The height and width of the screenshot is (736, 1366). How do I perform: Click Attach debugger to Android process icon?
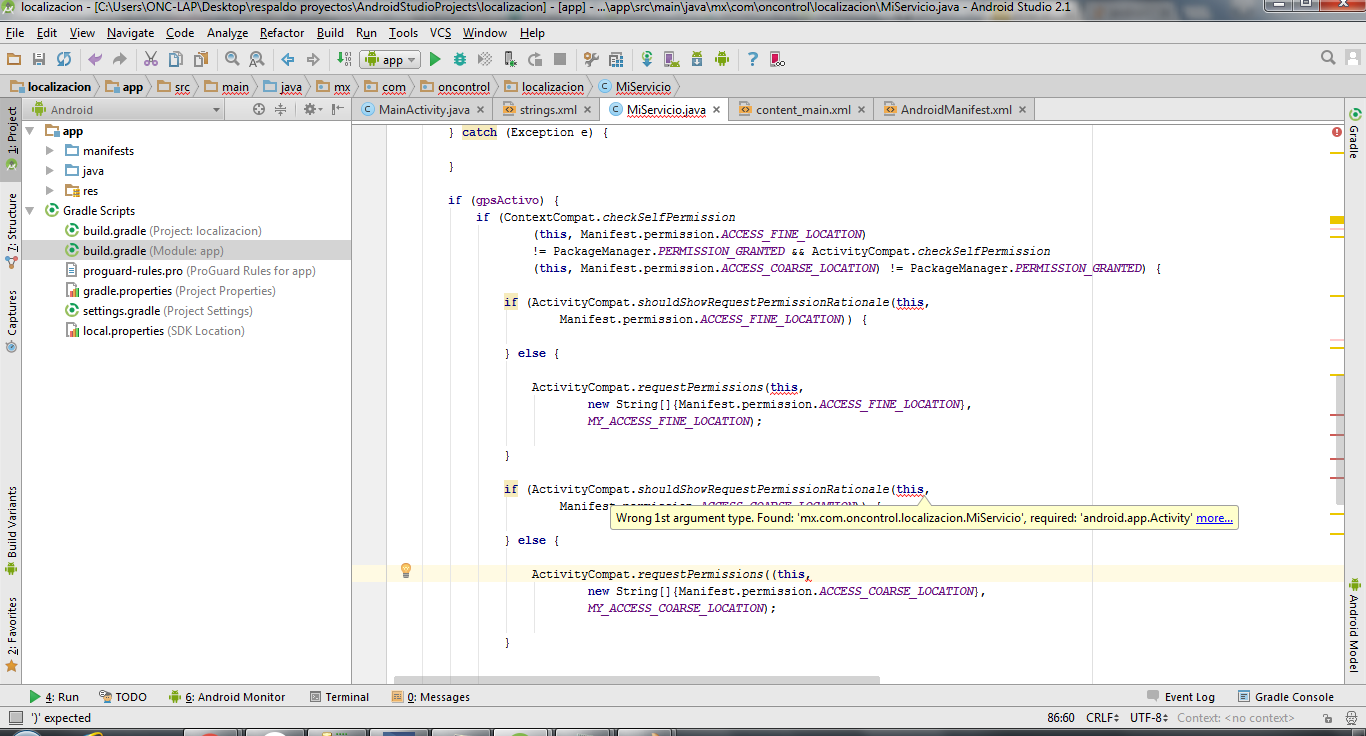tap(510, 59)
